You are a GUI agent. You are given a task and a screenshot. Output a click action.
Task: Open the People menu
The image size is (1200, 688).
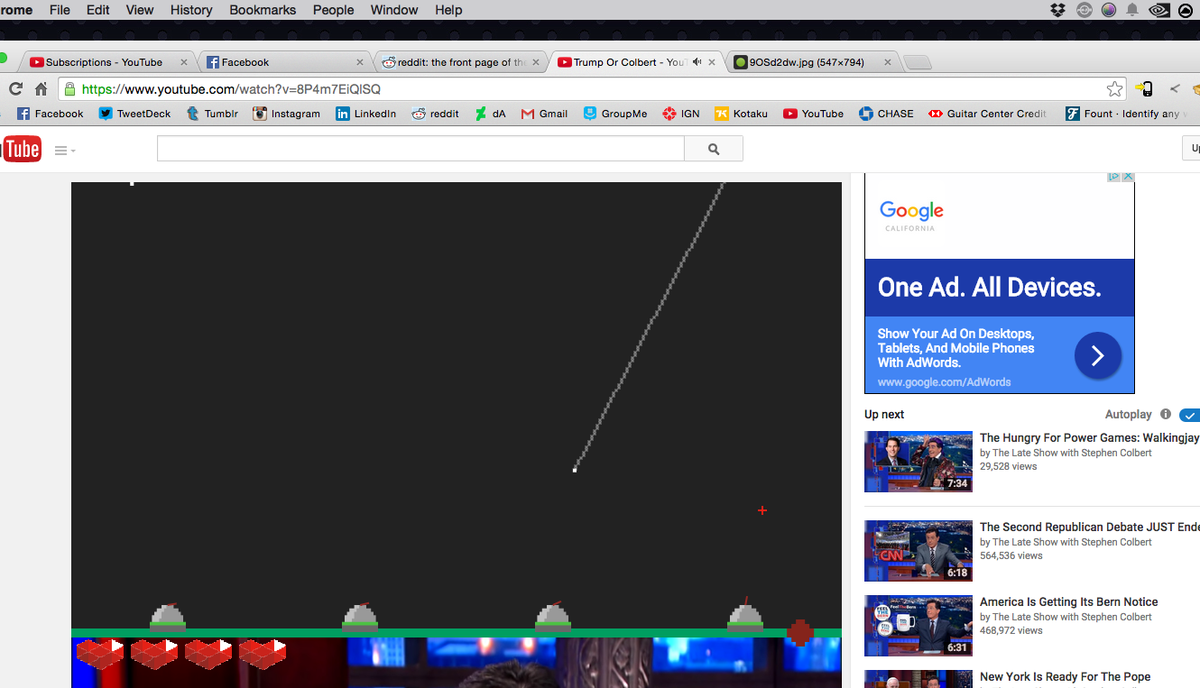(x=333, y=10)
